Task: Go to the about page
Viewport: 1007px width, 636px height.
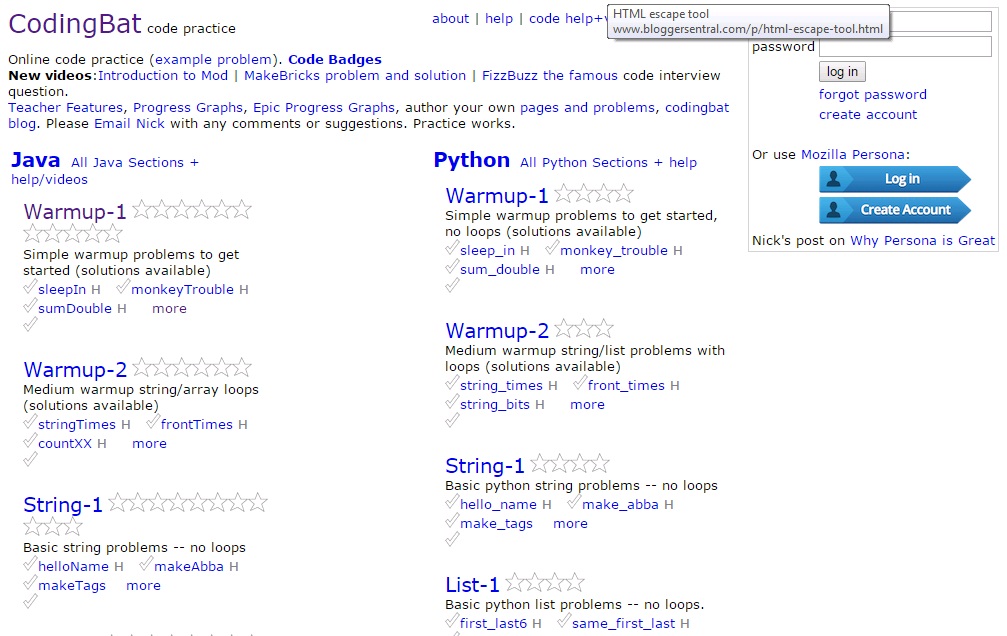Action: (450, 19)
